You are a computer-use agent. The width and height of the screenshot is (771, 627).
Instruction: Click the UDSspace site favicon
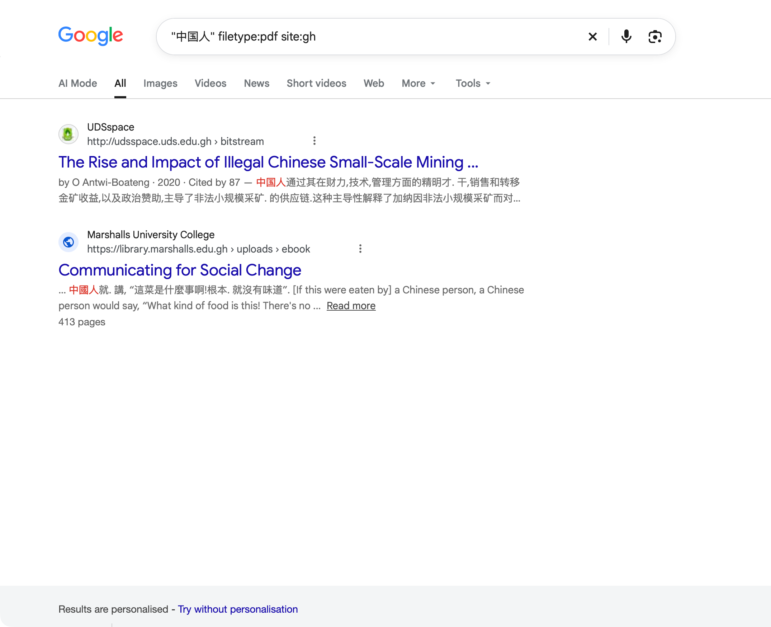[68, 134]
